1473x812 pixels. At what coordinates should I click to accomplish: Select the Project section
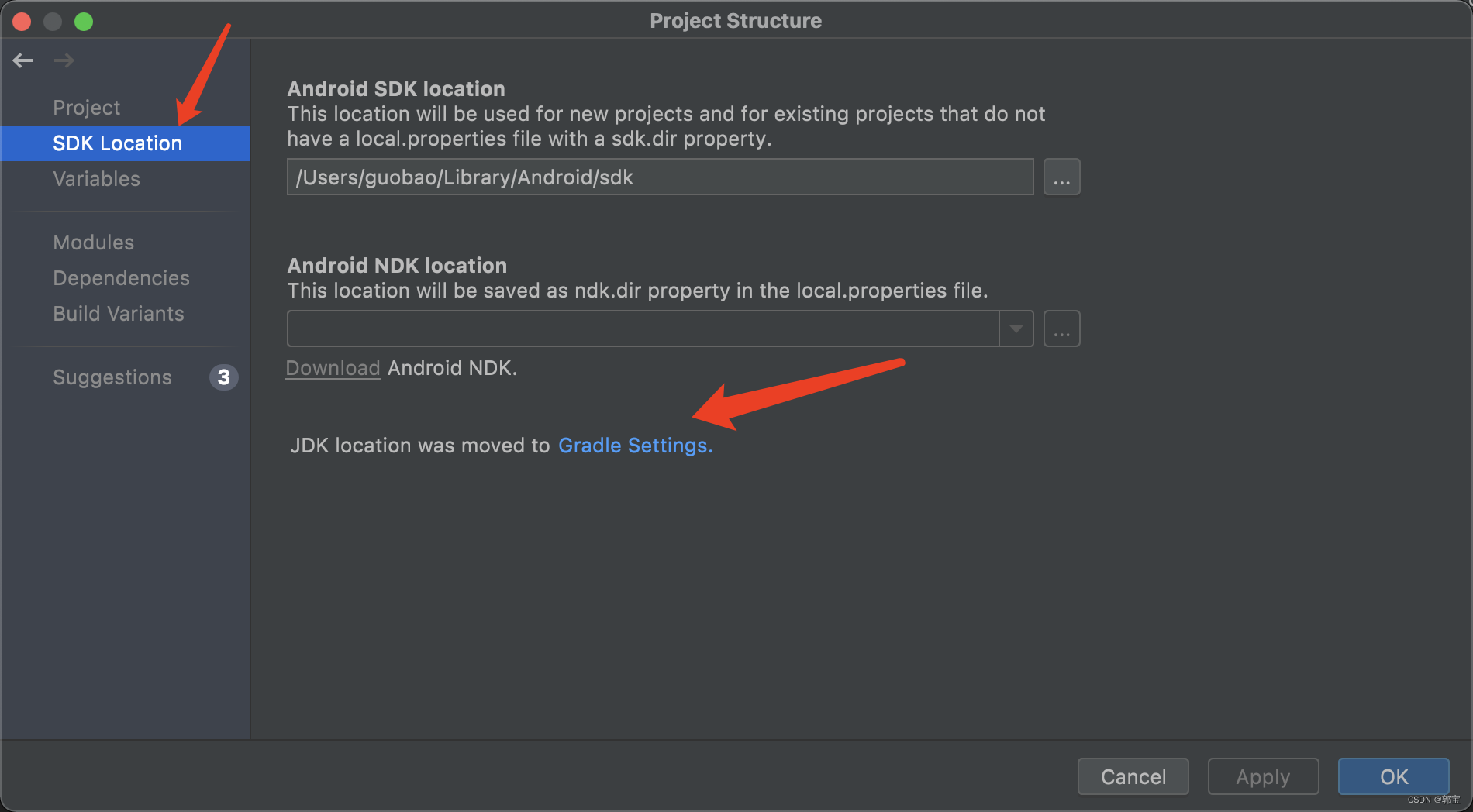[x=86, y=107]
